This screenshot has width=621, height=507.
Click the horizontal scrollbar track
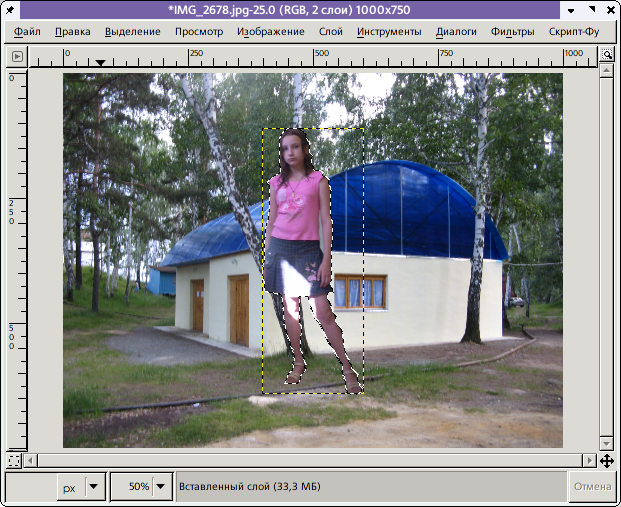(300, 461)
